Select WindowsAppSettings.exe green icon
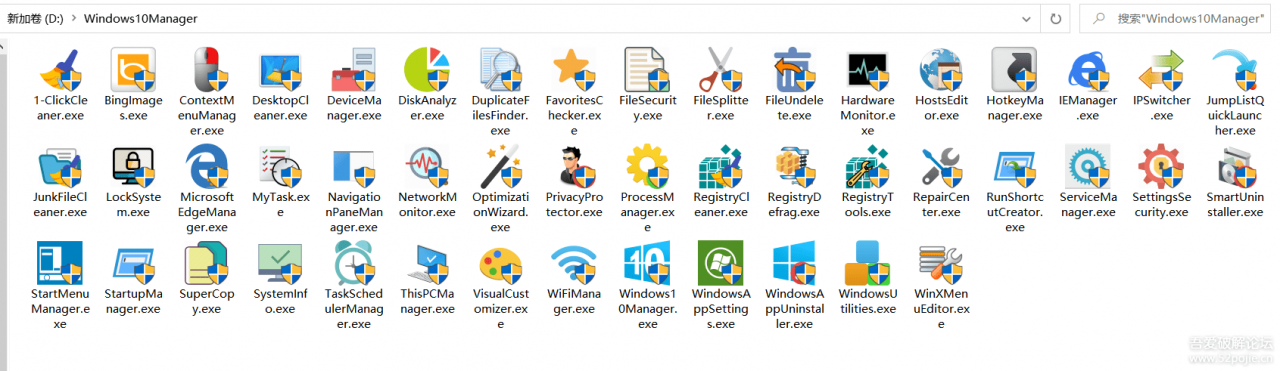Image resolution: width=1280 pixels, height=371 pixels. tap(720, 263)
